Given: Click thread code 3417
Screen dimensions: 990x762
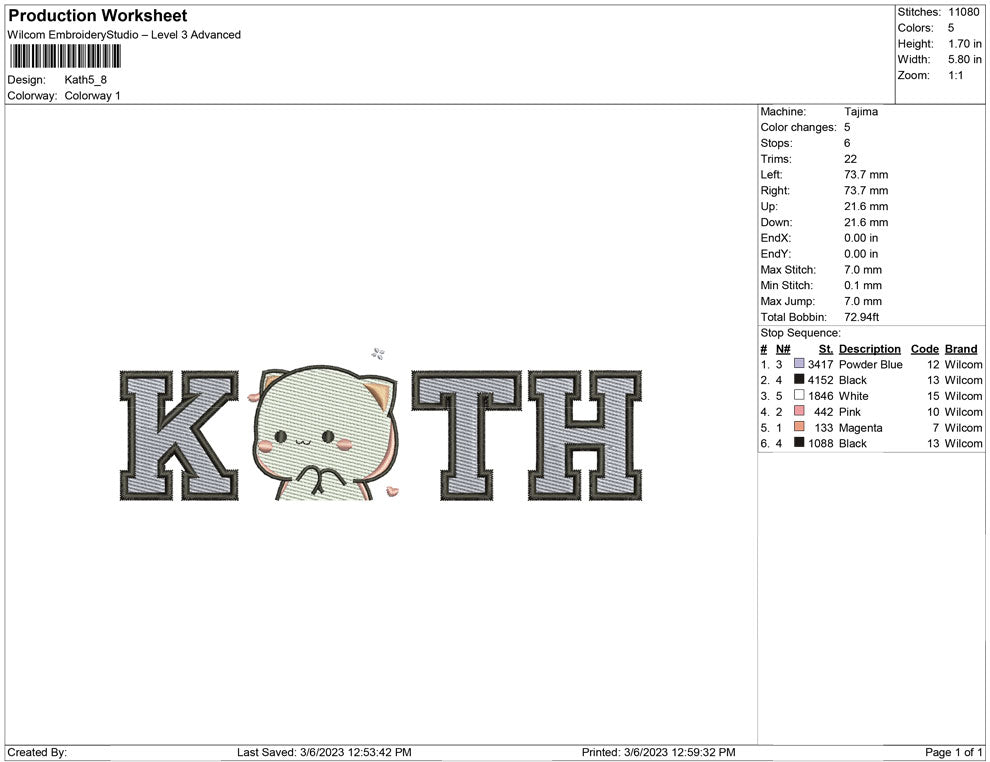Looking at the screenshot, I should pyautogui.click(x=820, y=364).
